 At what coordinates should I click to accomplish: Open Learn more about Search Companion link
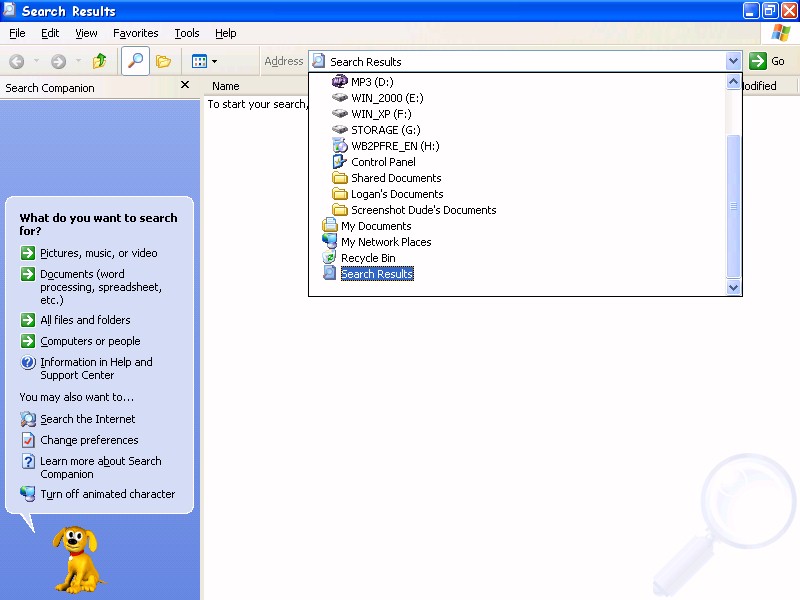click(x=101, y=467)
